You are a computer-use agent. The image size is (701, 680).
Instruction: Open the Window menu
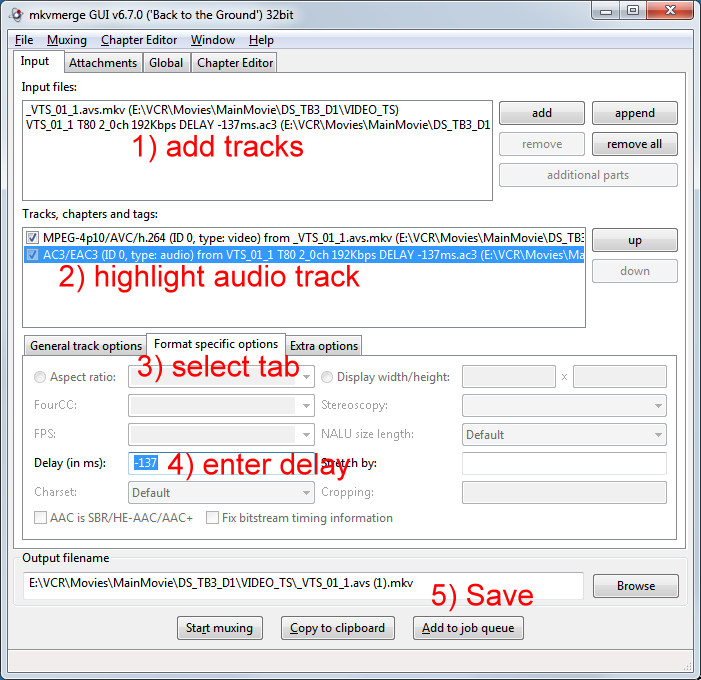coord(213,40)
